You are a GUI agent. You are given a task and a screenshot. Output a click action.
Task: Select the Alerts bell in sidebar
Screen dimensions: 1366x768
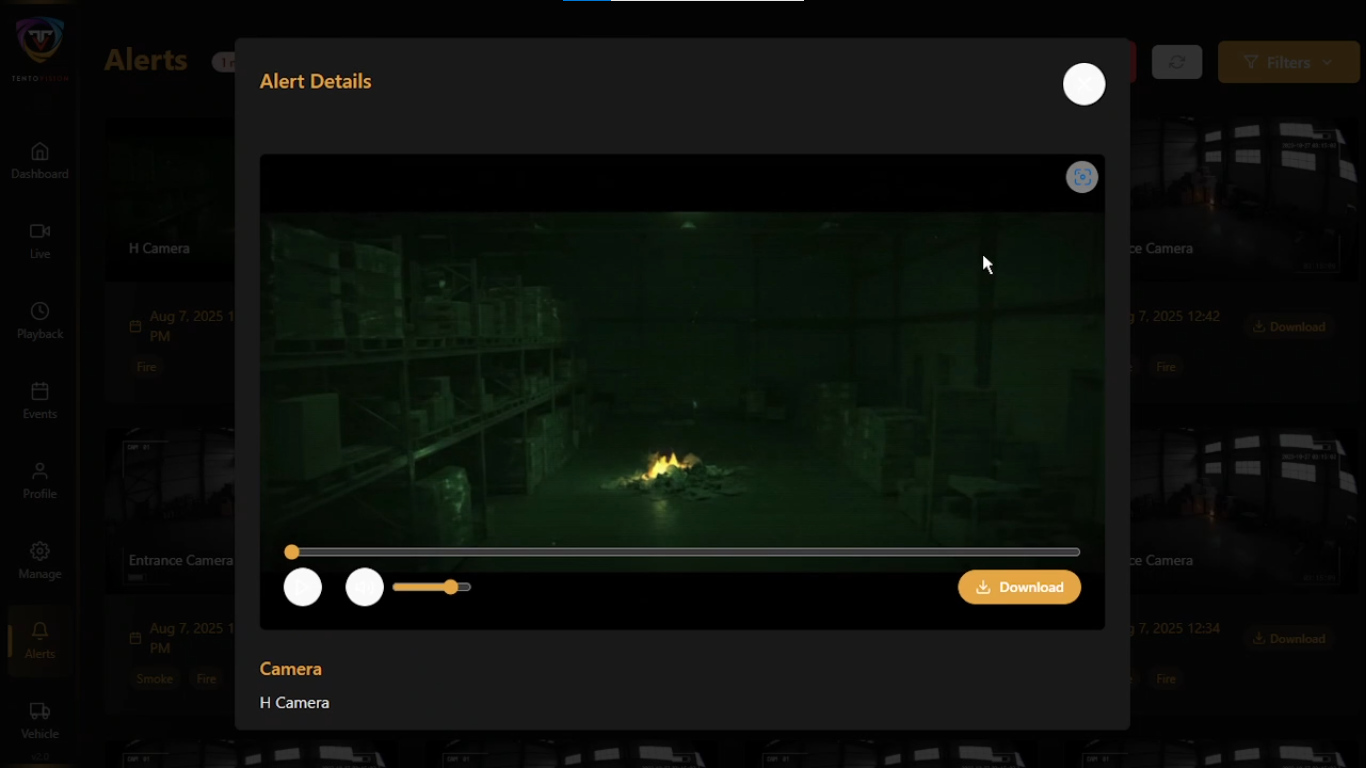(x=40, y=640)
